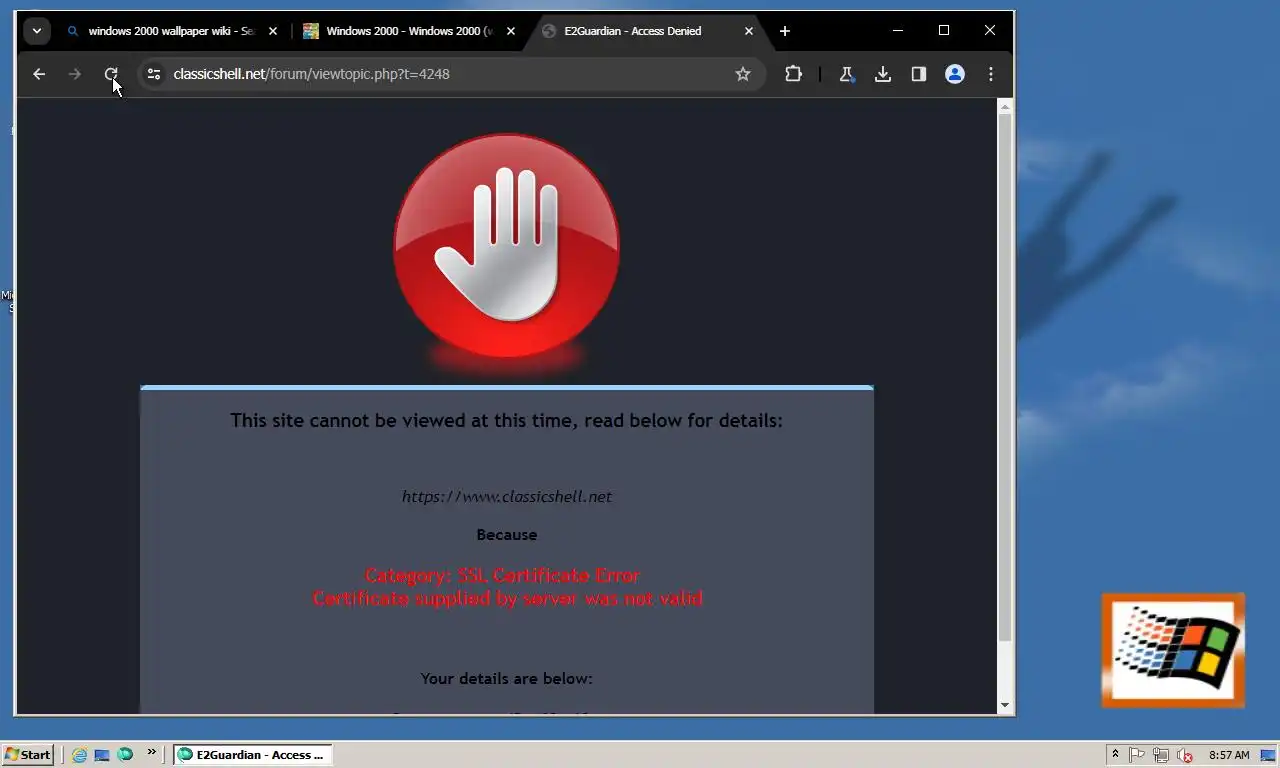Viewport: 1280px width, 768px height.
Task: Switch to windows 2000 wallpaper wiki tab
Action: 172,31
